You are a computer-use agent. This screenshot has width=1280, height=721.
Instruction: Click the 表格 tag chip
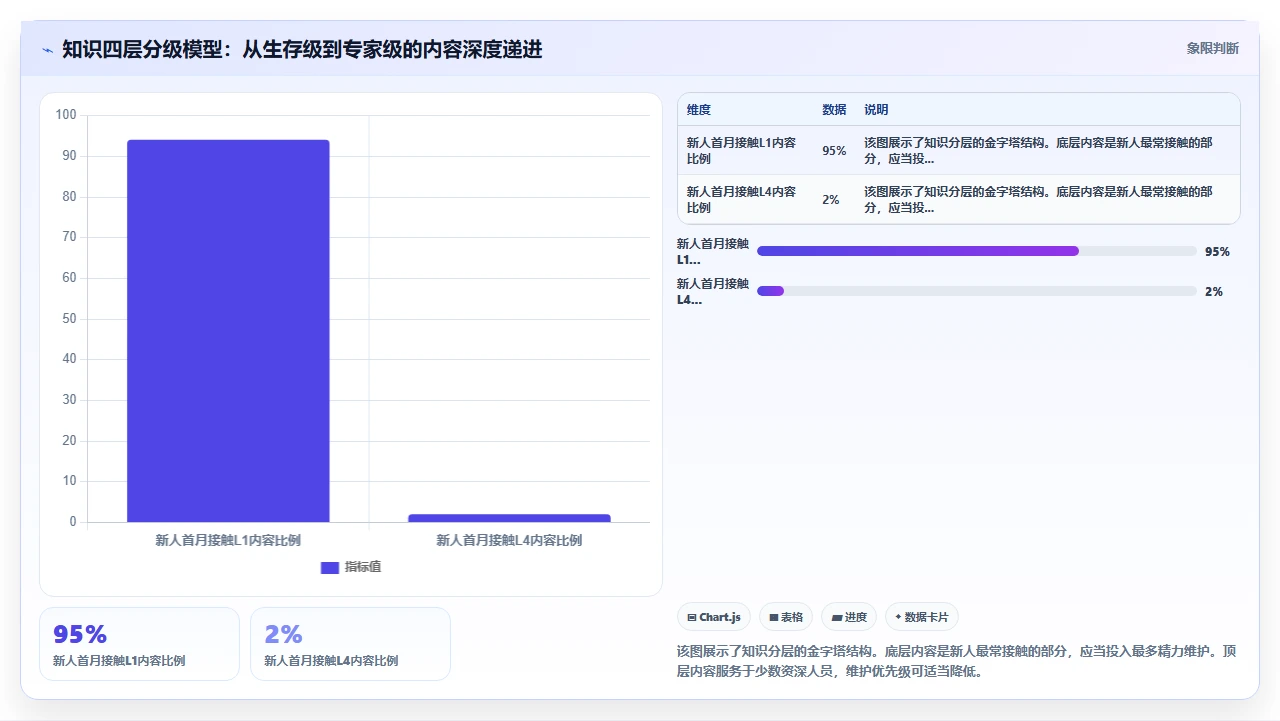click(x=786, y=617)
